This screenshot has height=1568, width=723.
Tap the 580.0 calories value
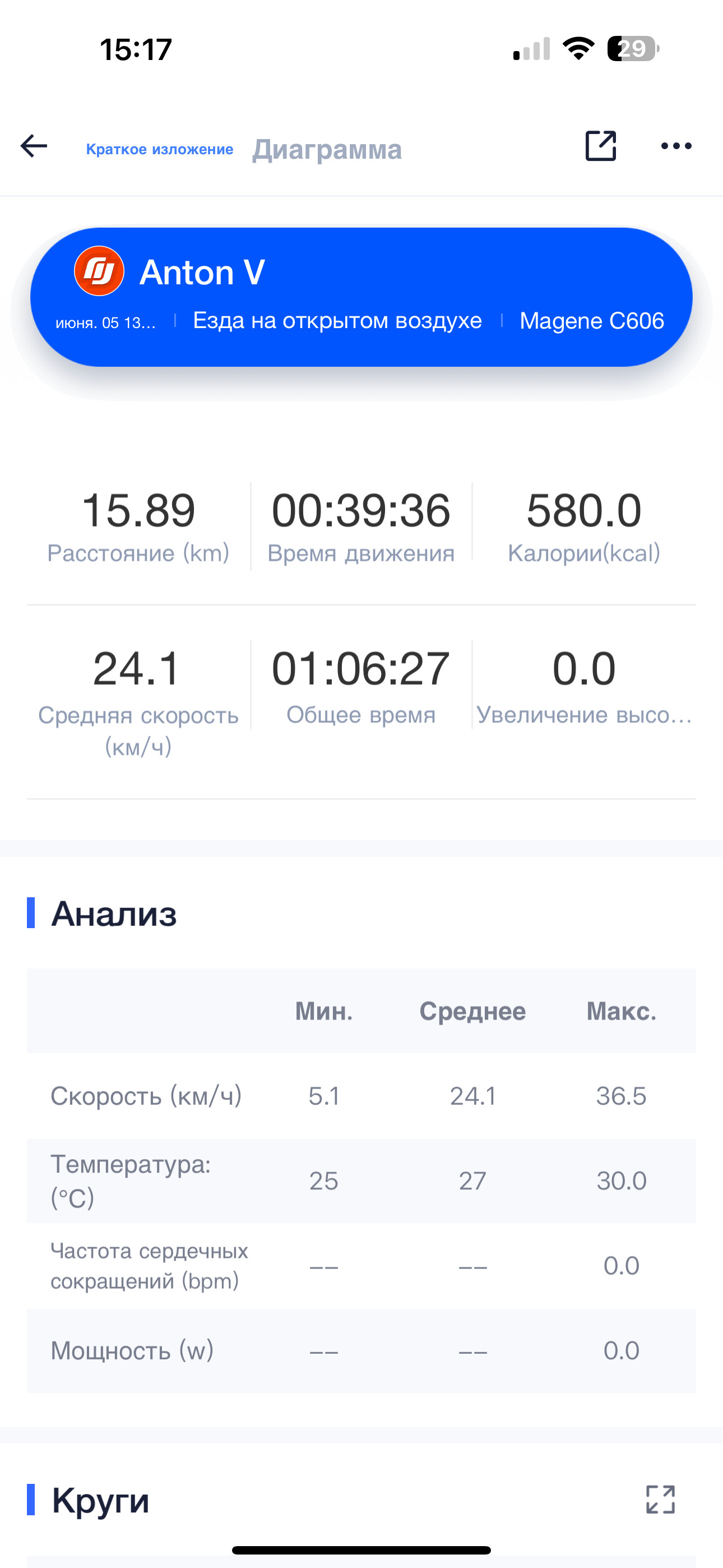point(583,510)
